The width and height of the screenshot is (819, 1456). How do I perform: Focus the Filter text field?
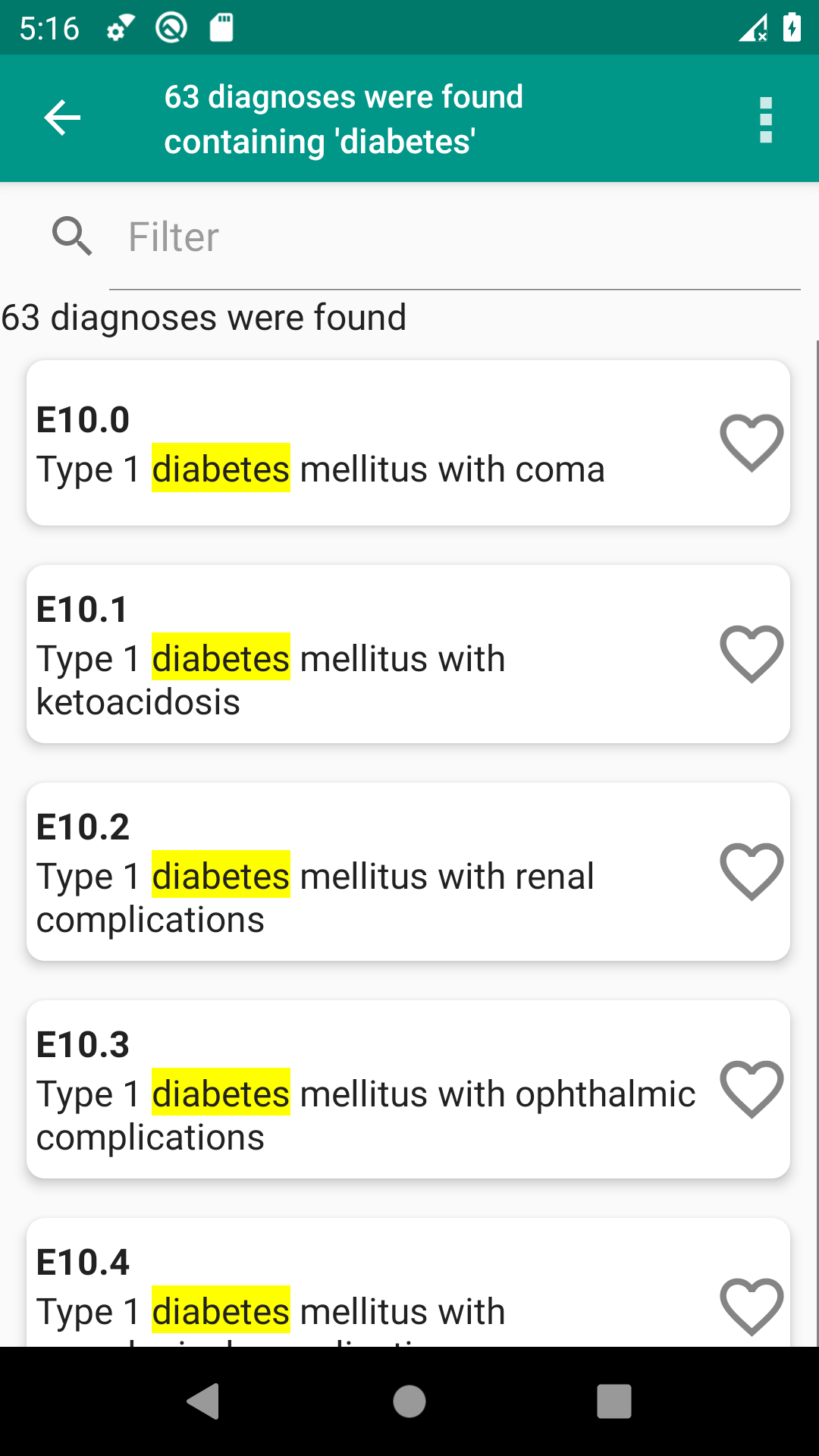coord(455,237)
